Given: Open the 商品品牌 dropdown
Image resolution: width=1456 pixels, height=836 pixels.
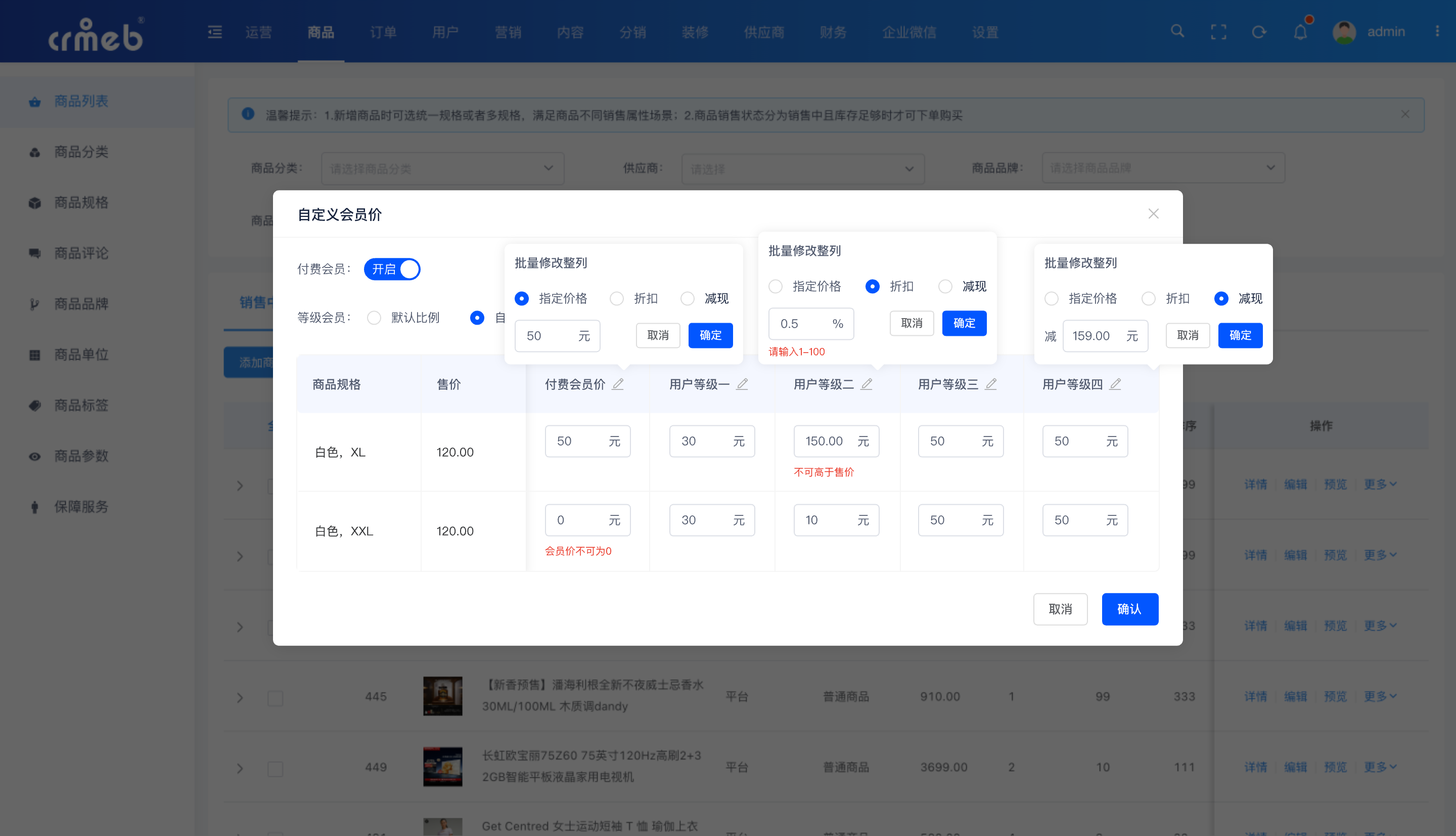Looking at the screenshot, I should (1163, 168).
